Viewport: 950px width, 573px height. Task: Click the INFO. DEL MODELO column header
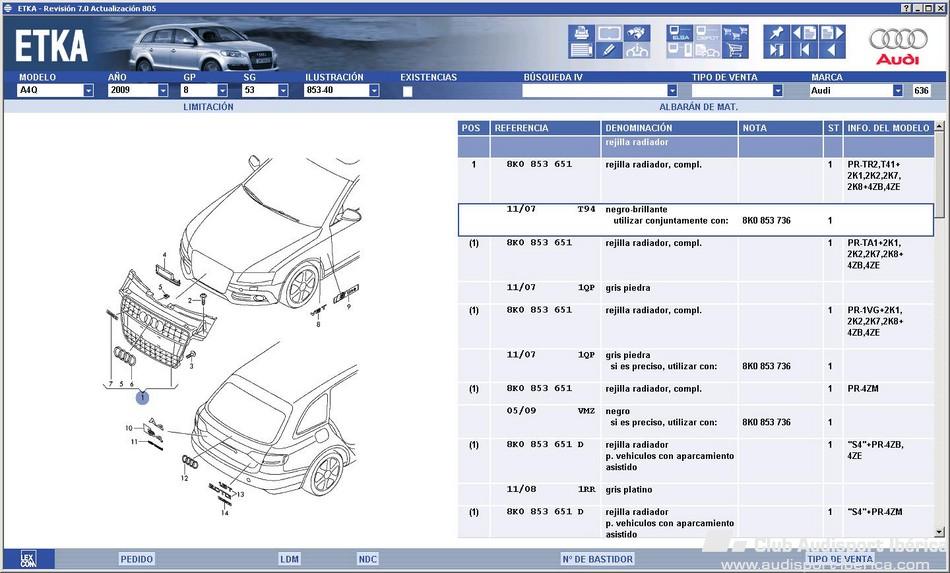[x=888, y=128]
